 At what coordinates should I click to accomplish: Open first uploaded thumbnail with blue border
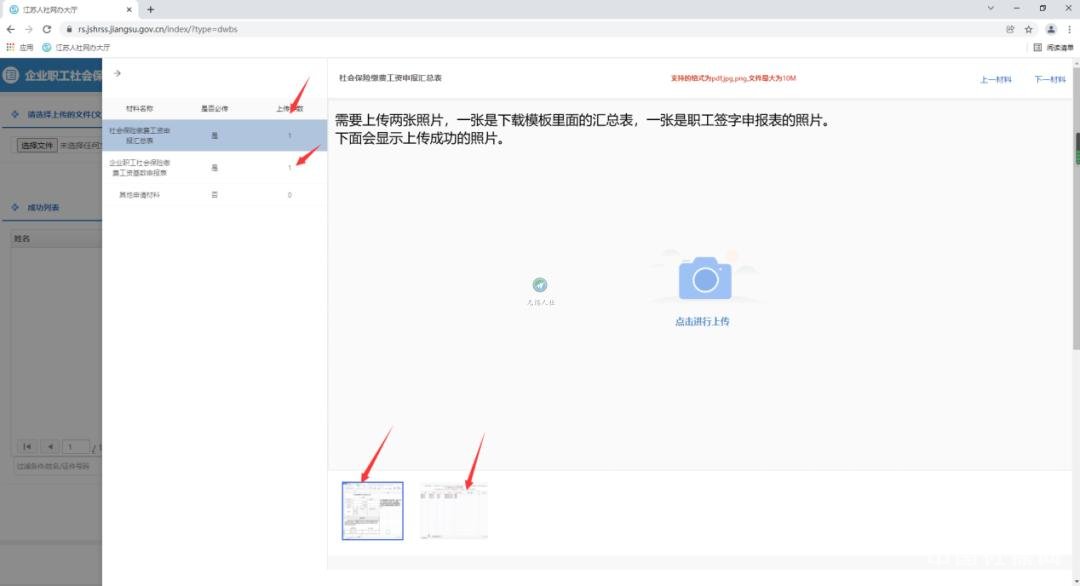click(372, 511)
